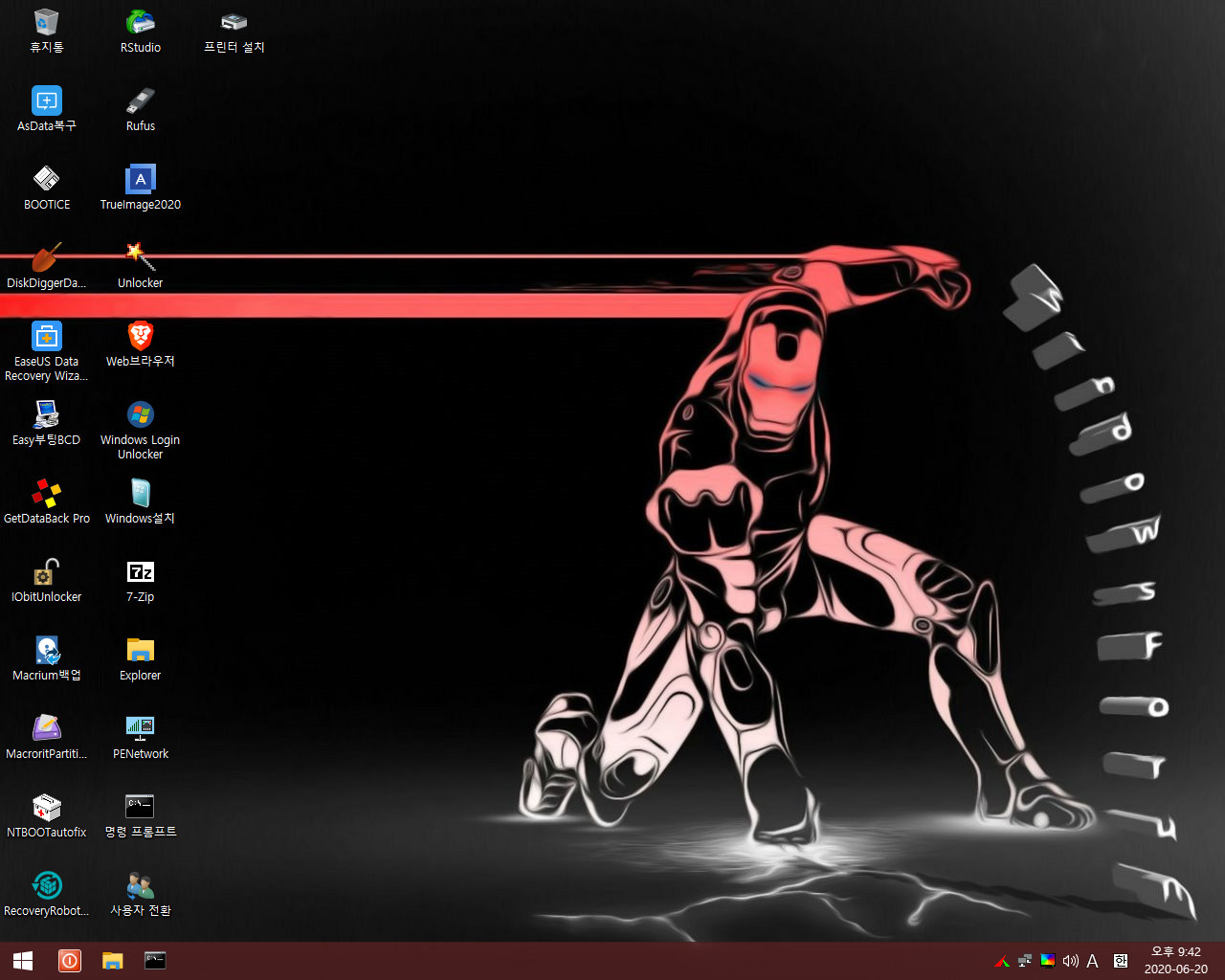Select the Windows설치 setup icon

coord(140,501)
